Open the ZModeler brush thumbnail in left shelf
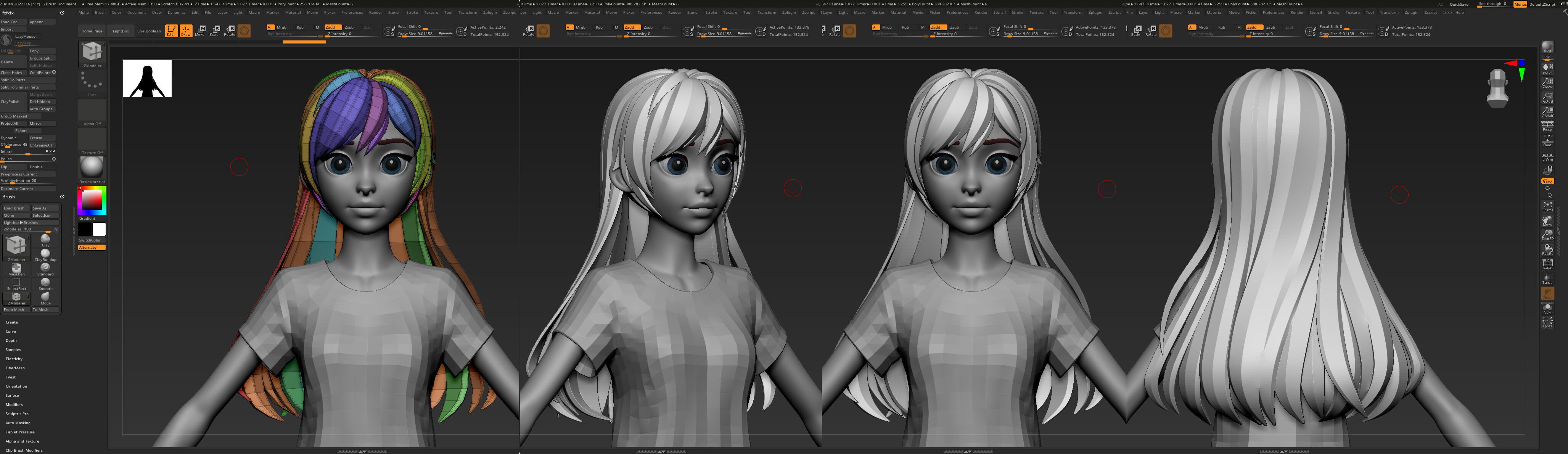The width and height of the screenshot is (1568, 454). pyautogui.click(x=92, y=54)
